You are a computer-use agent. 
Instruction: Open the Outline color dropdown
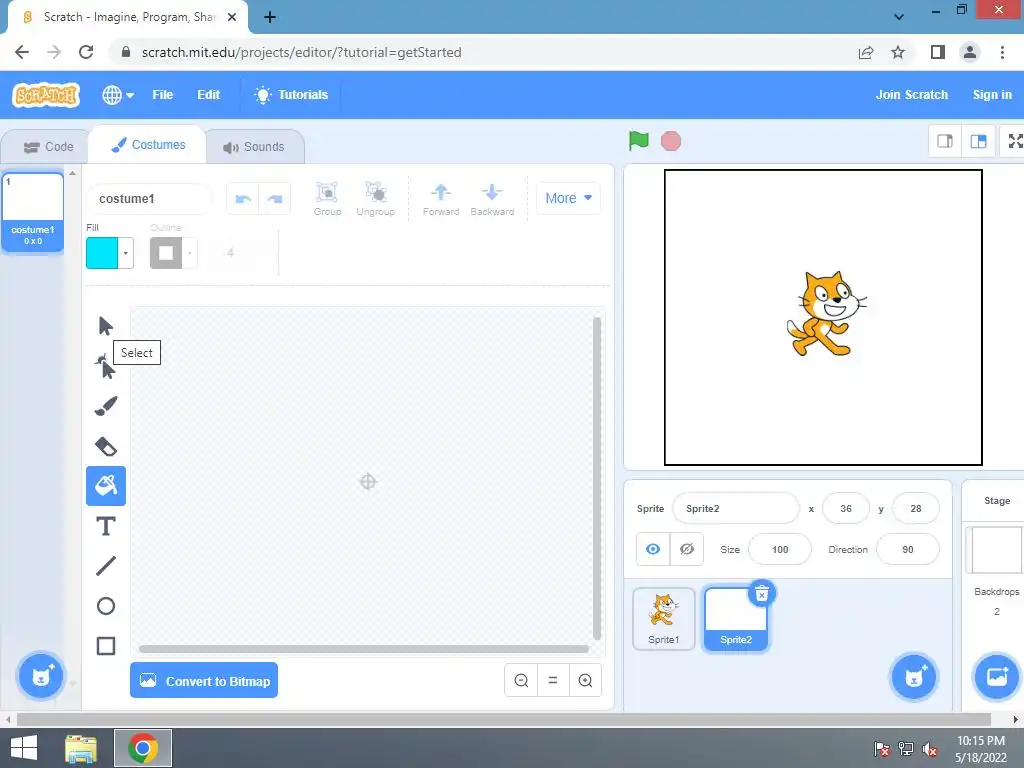pyautogui.click(x=189, y=253)
